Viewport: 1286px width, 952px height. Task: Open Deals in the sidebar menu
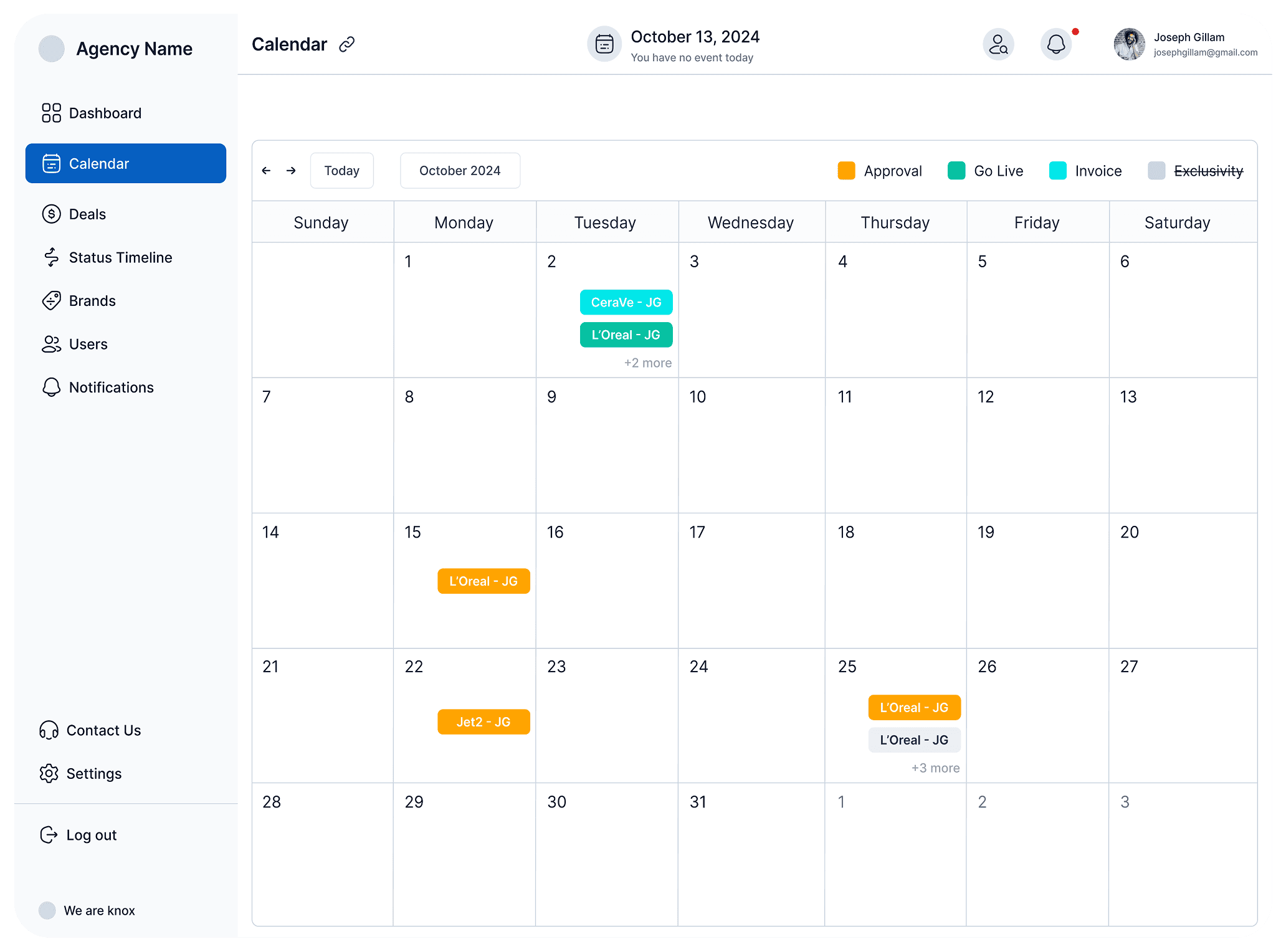[x=87, y=214]
